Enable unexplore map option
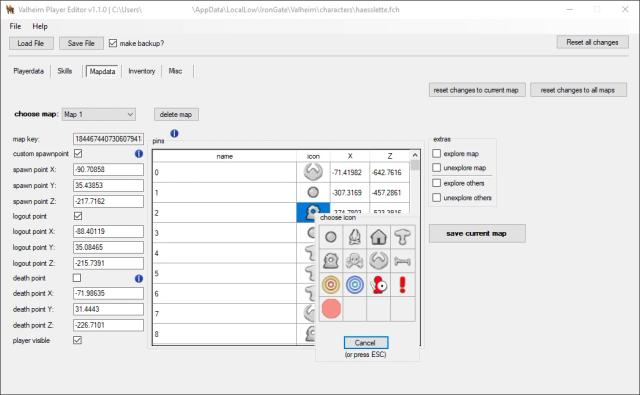The height and width of the screenshot is (395, 640). tap(437, 168)
